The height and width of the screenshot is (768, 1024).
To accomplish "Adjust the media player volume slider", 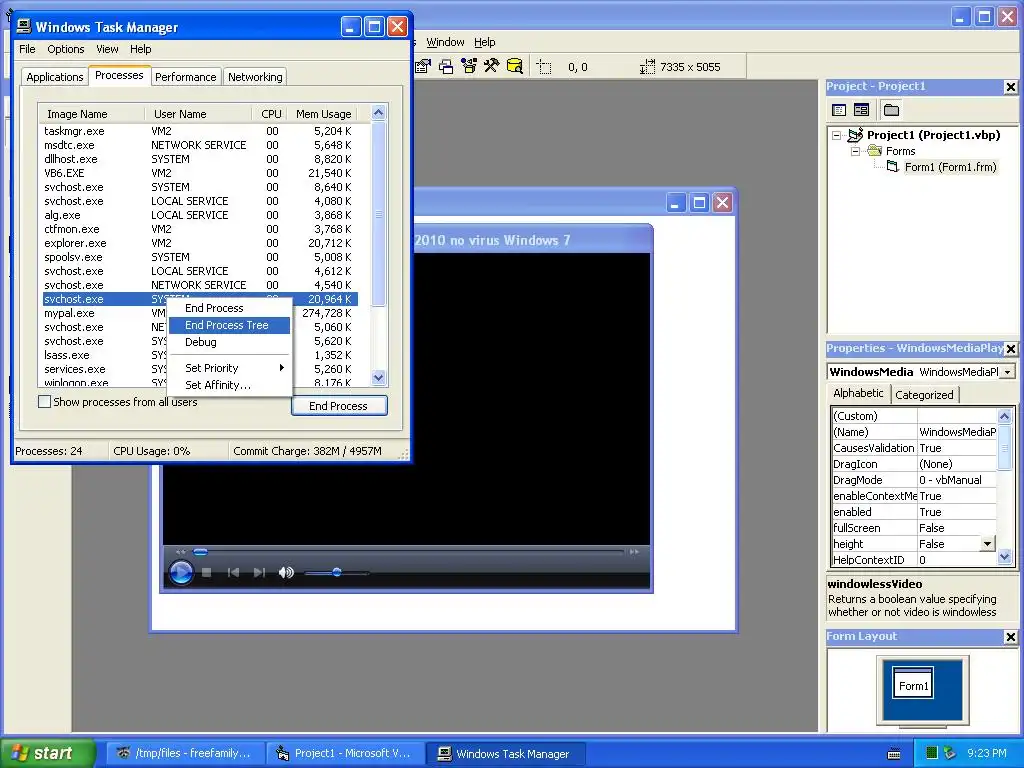I will click(336, 573).
